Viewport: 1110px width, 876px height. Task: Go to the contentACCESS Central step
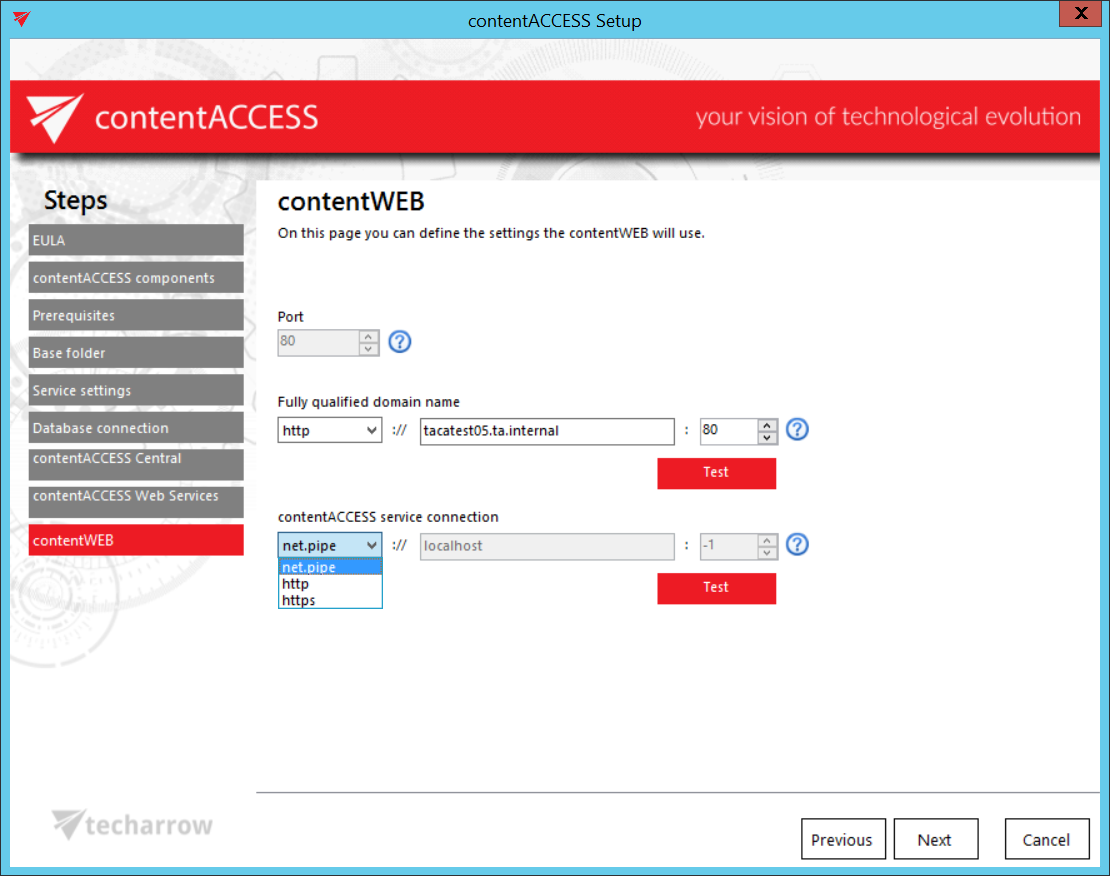point(136,465)
